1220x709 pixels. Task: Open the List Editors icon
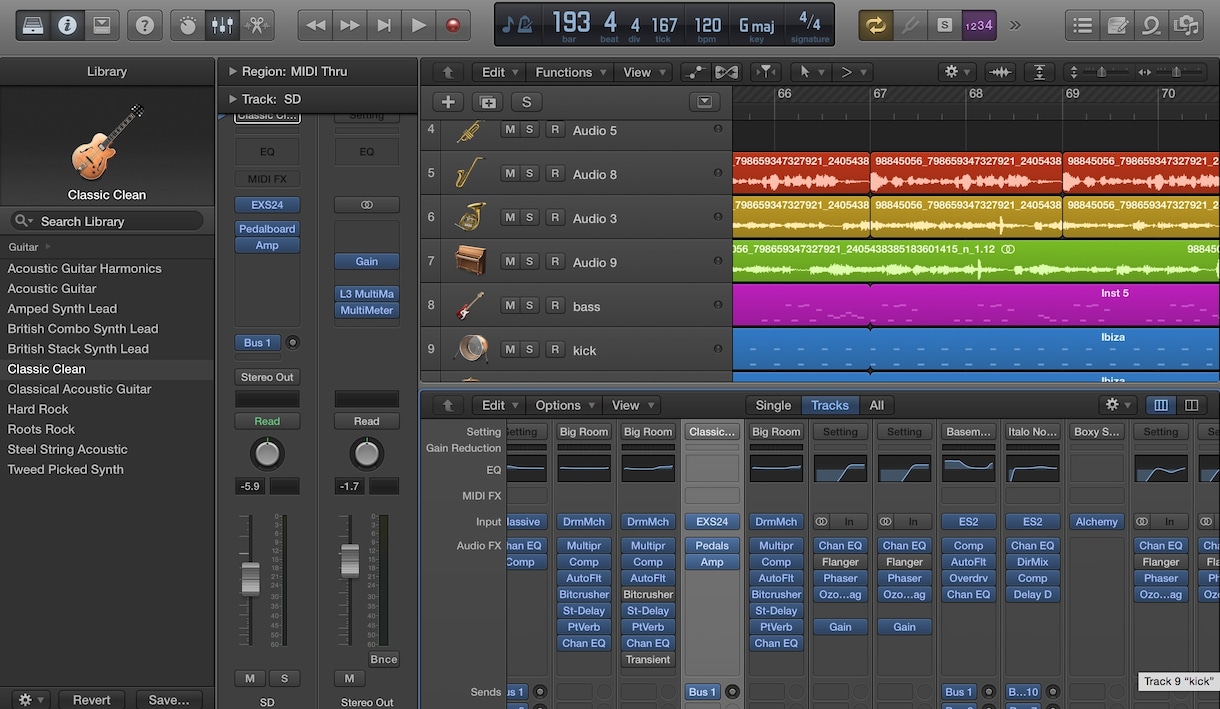coord(1083,25)
